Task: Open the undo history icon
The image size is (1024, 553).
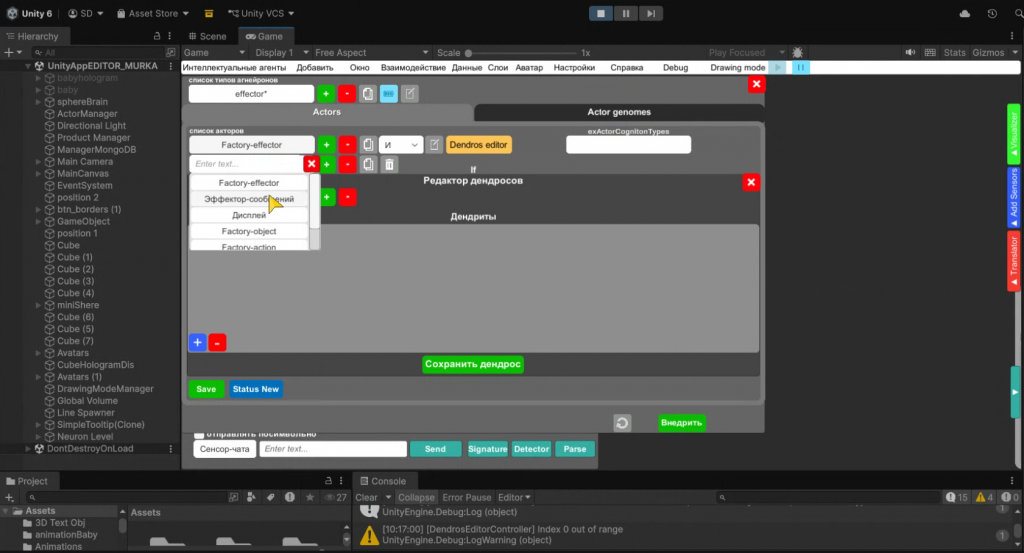Action: tap(991, 14)
